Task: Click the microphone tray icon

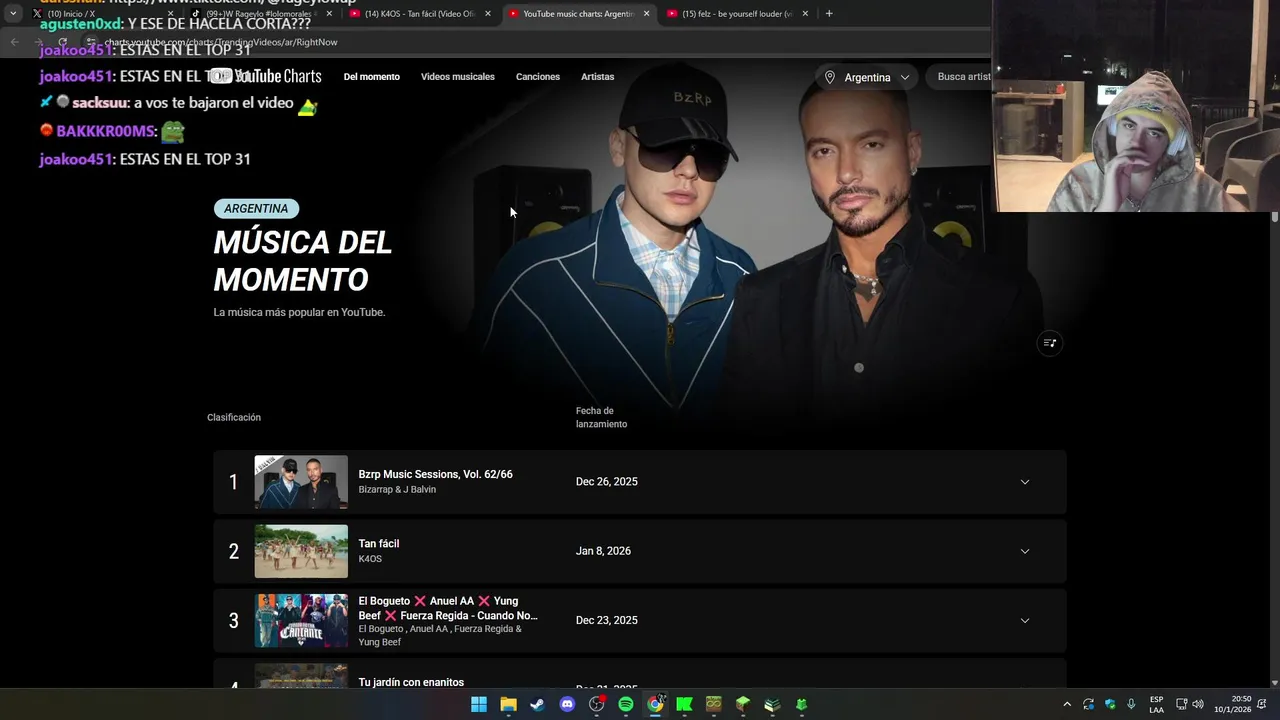Action: point(1131,704)
